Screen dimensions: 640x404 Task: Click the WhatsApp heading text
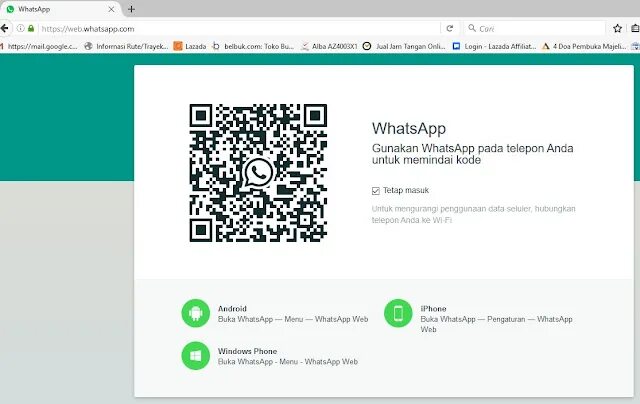[409, 129]
